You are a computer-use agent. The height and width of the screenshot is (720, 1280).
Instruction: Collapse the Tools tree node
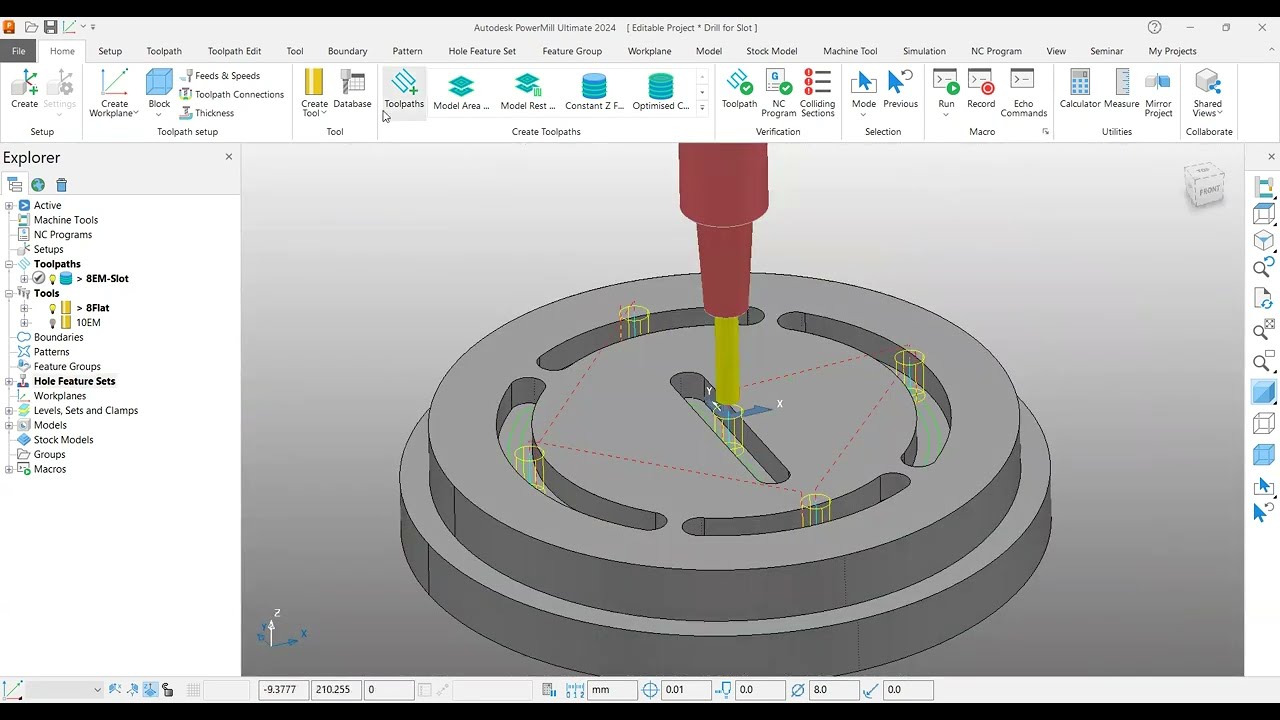pos(9,293)
